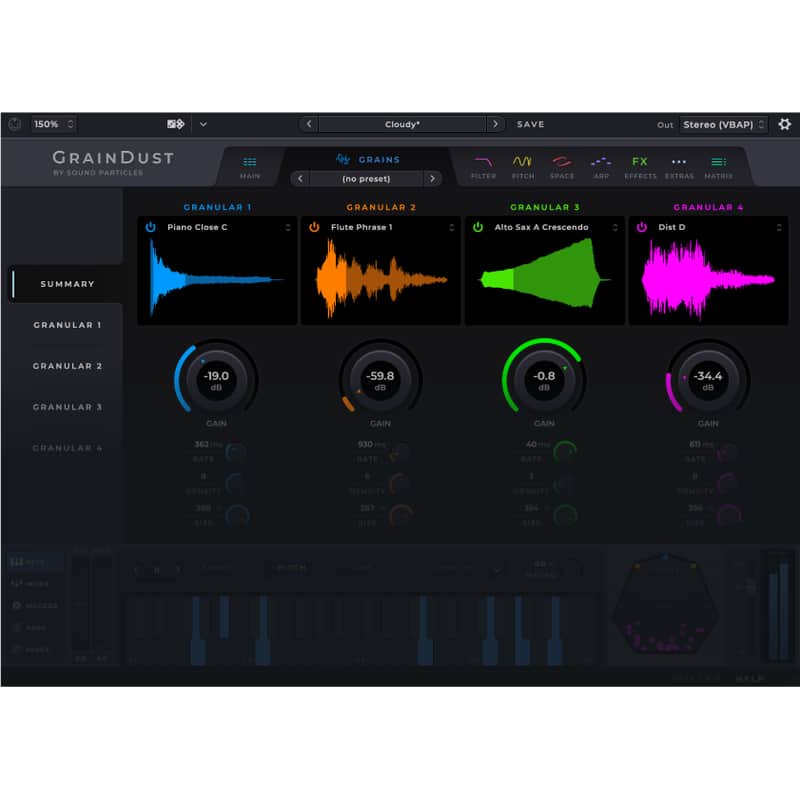Select Granular 2 in the sidebar

click(x=67, y=366)
